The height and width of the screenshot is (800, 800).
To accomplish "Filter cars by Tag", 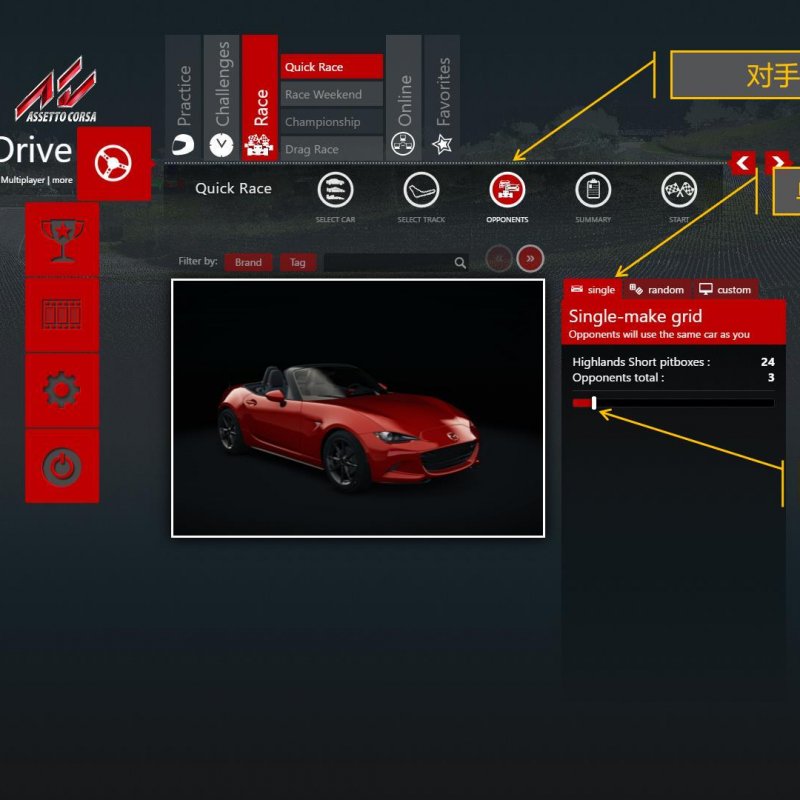I will point(298,262).
